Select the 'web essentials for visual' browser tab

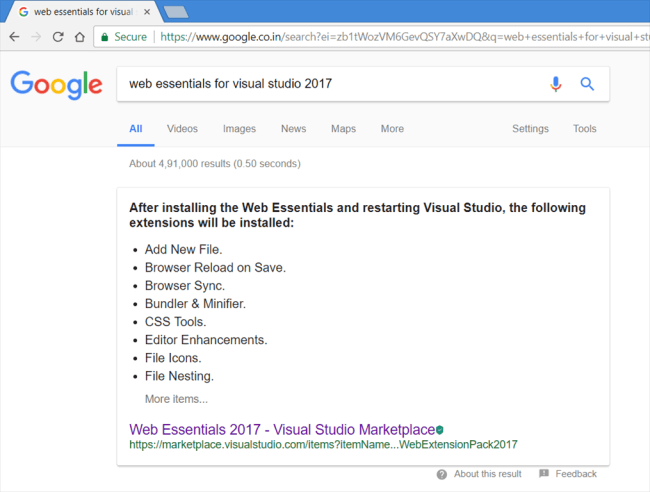[83, 12]
